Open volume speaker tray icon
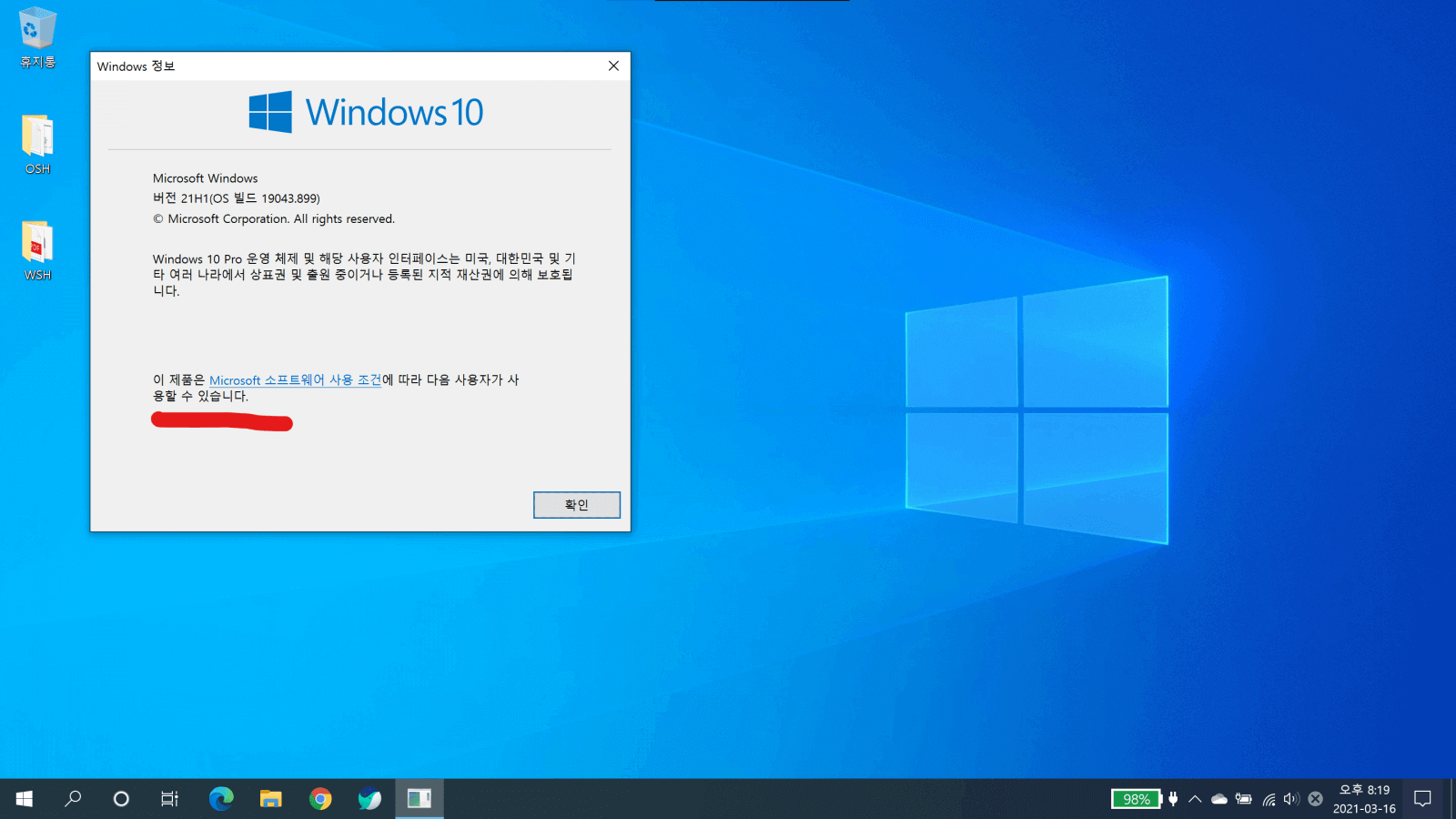The height and width of the screenshot is (819, 1456). tap(1291, 799)
